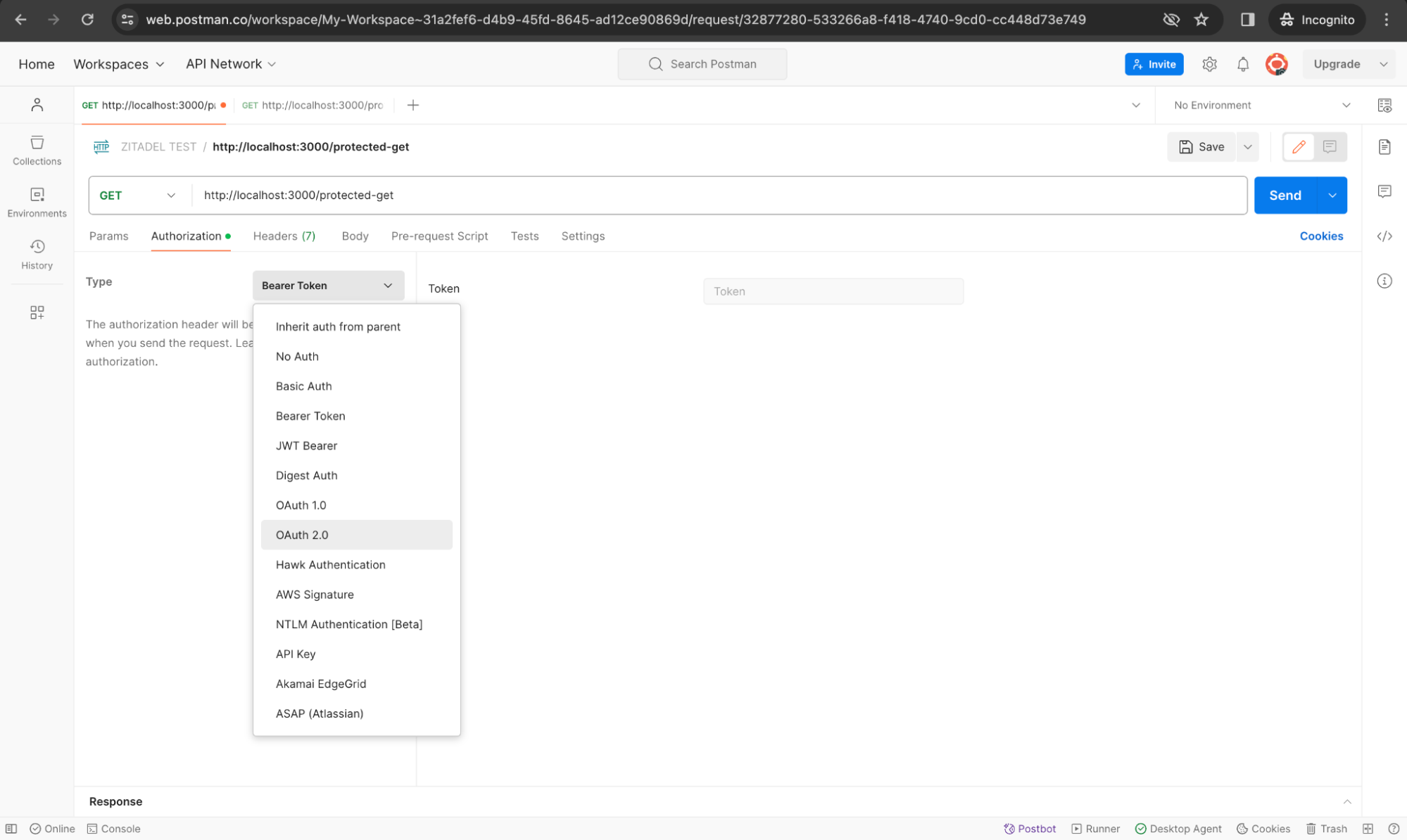Open the Documentation panel icon
Image resolution: width=1407 pixels, height=840 pixels.
tap(1384, 147)
